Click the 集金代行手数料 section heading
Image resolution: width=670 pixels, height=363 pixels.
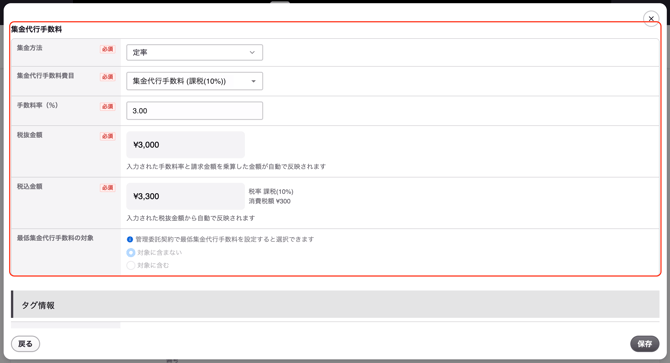[x=36, y=29]
